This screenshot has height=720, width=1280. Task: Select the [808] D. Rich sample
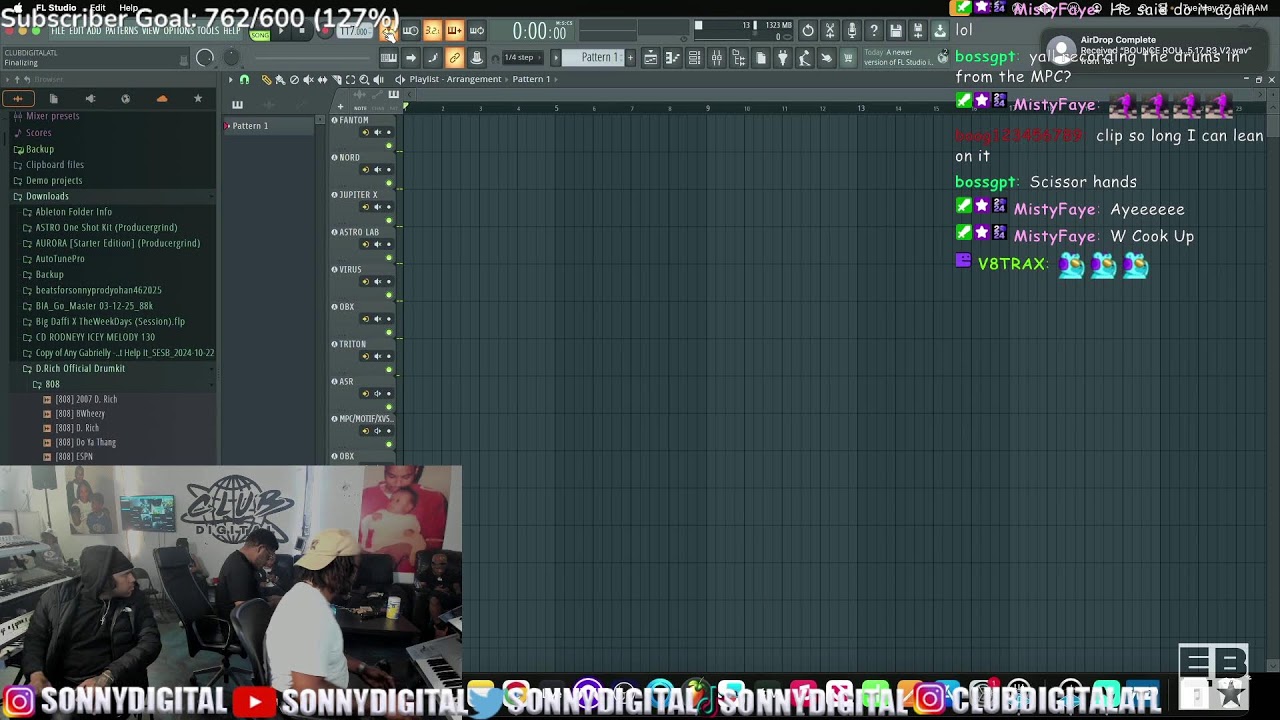tap(77, 428)
